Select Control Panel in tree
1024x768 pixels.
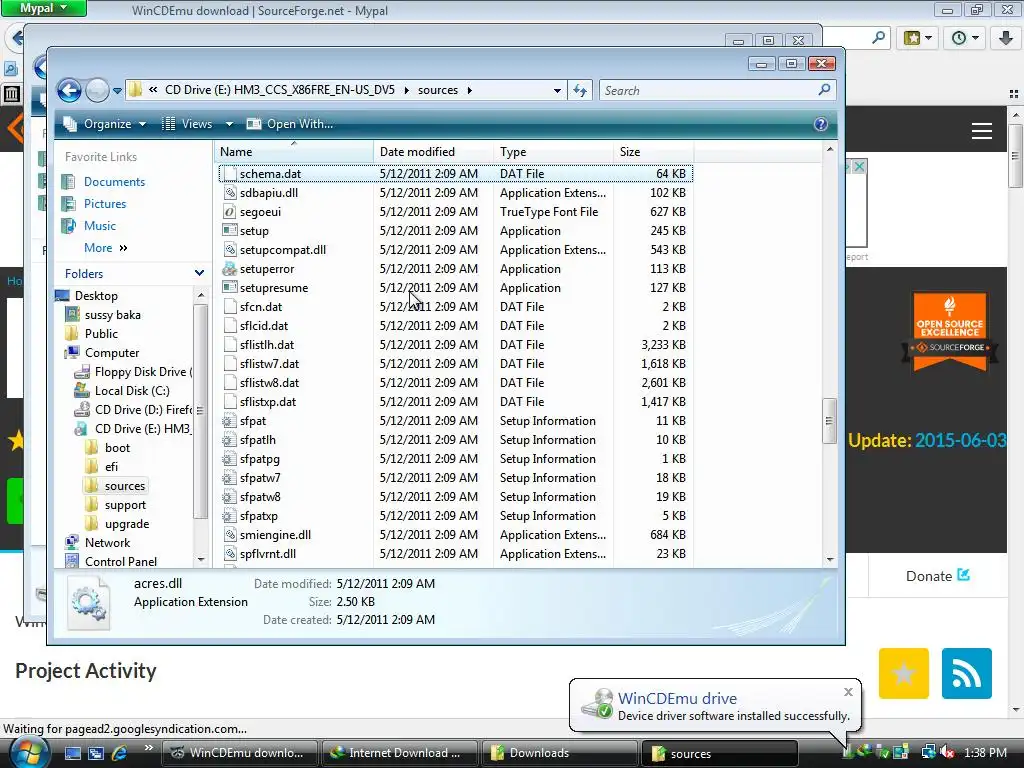click(x=121, y=562)
